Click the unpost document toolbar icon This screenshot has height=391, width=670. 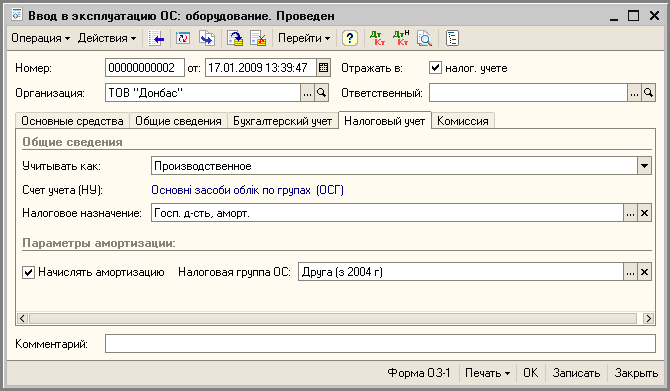[258, 38]
